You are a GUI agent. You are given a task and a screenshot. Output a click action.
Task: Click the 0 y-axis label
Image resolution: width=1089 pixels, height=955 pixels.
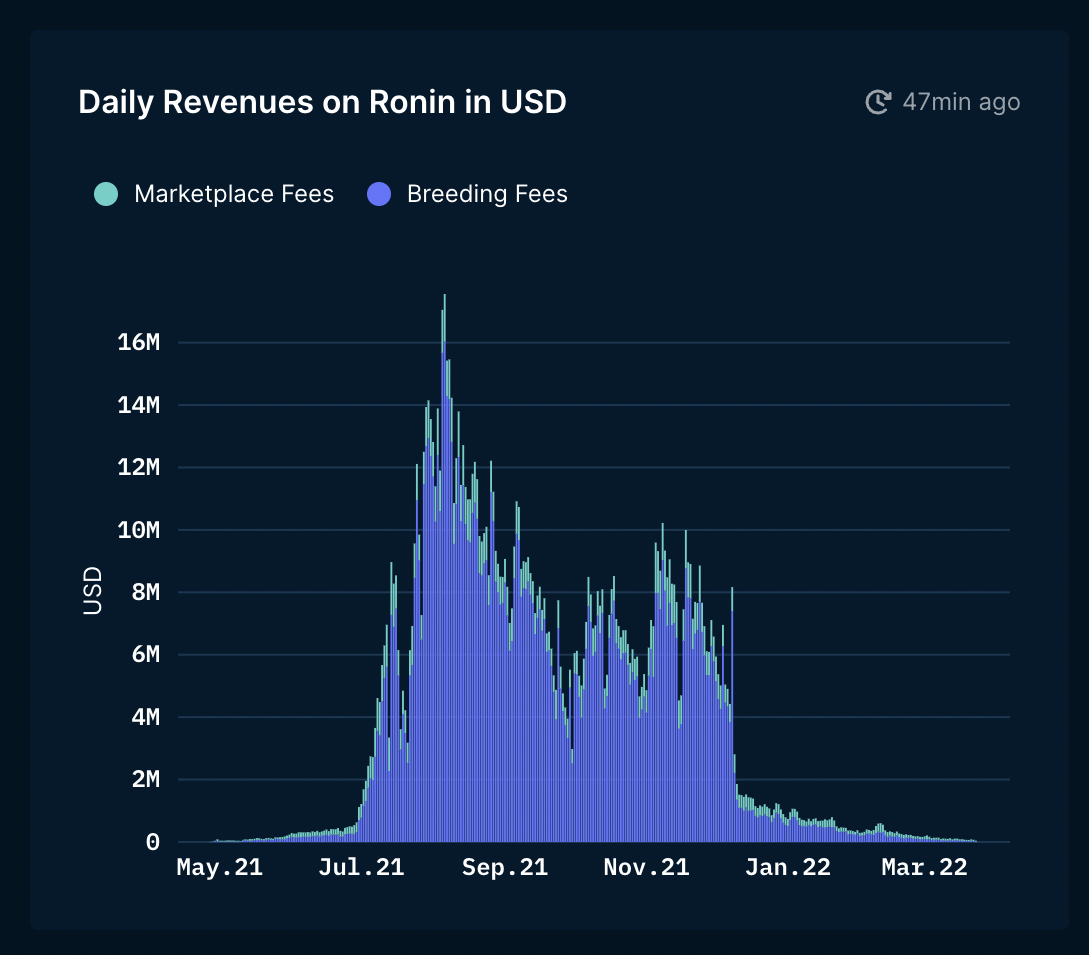point(153,842)
